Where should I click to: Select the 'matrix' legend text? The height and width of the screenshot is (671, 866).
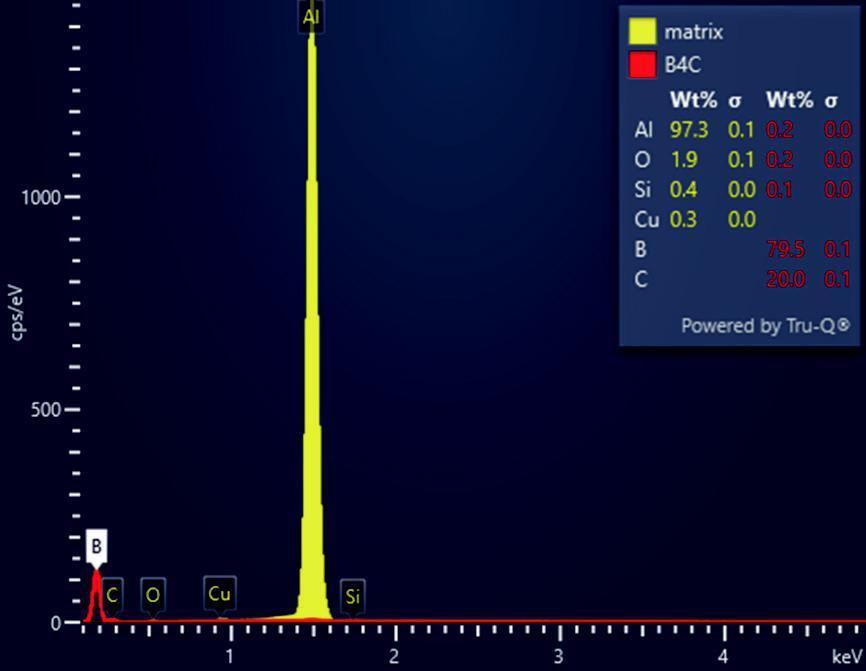pos(693,32)
